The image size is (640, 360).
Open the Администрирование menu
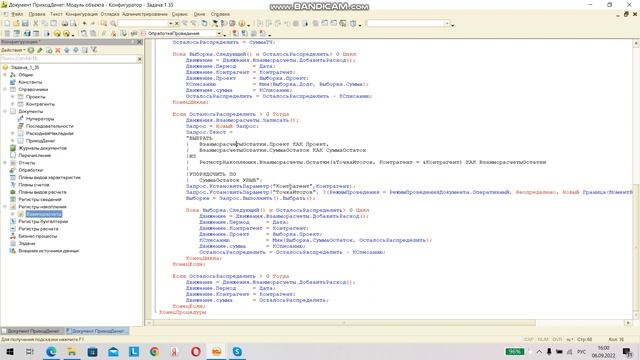(x=145, y=14)
